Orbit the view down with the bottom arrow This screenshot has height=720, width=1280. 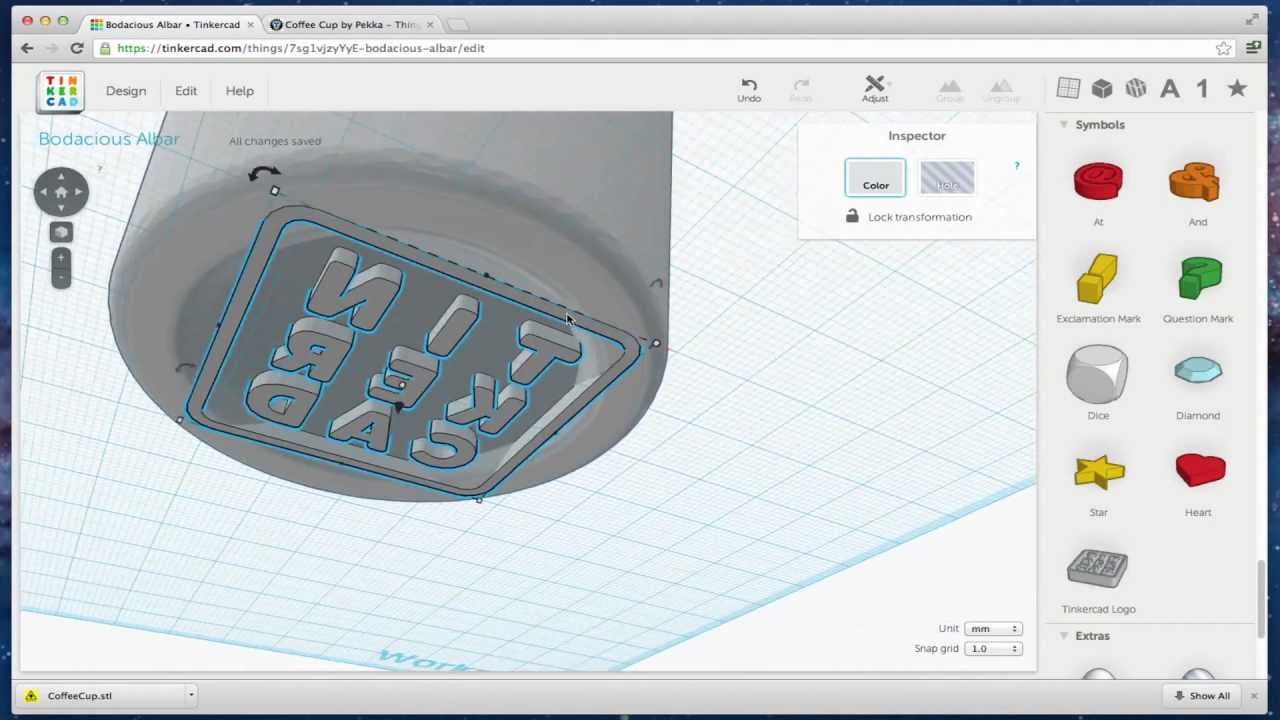pyautogui.click(x=61, y=208)
